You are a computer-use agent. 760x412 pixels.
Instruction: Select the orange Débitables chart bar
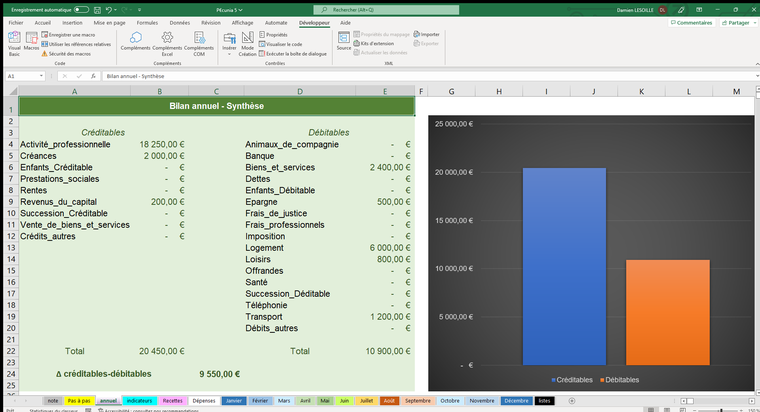coord(668,312)
